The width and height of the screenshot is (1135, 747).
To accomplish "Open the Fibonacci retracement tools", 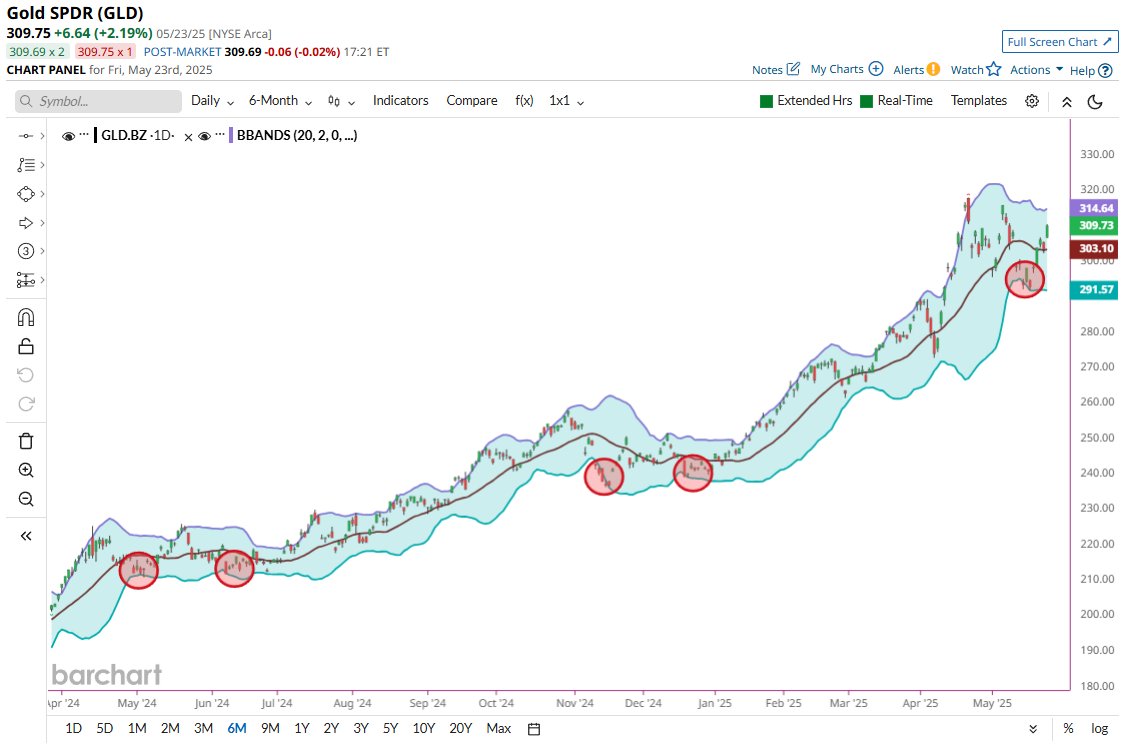I will [25, 165].
